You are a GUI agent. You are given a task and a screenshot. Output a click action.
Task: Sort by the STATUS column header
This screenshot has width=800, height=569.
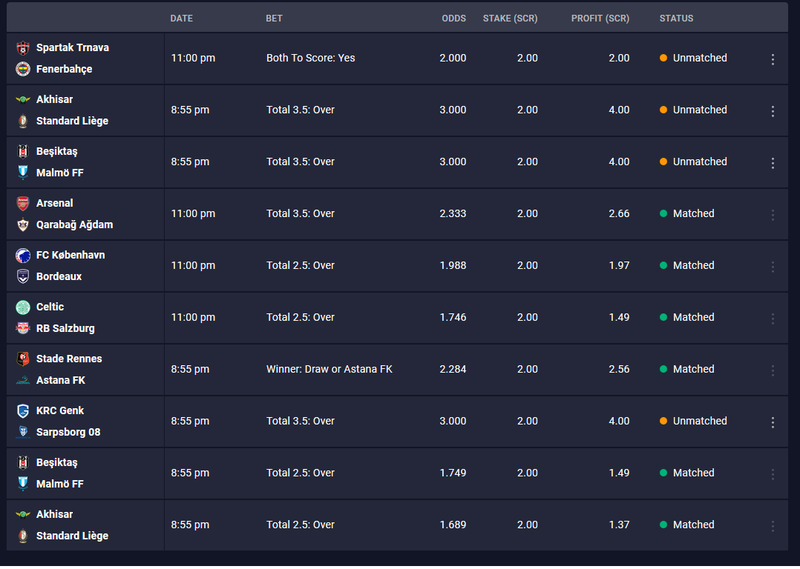676,18
